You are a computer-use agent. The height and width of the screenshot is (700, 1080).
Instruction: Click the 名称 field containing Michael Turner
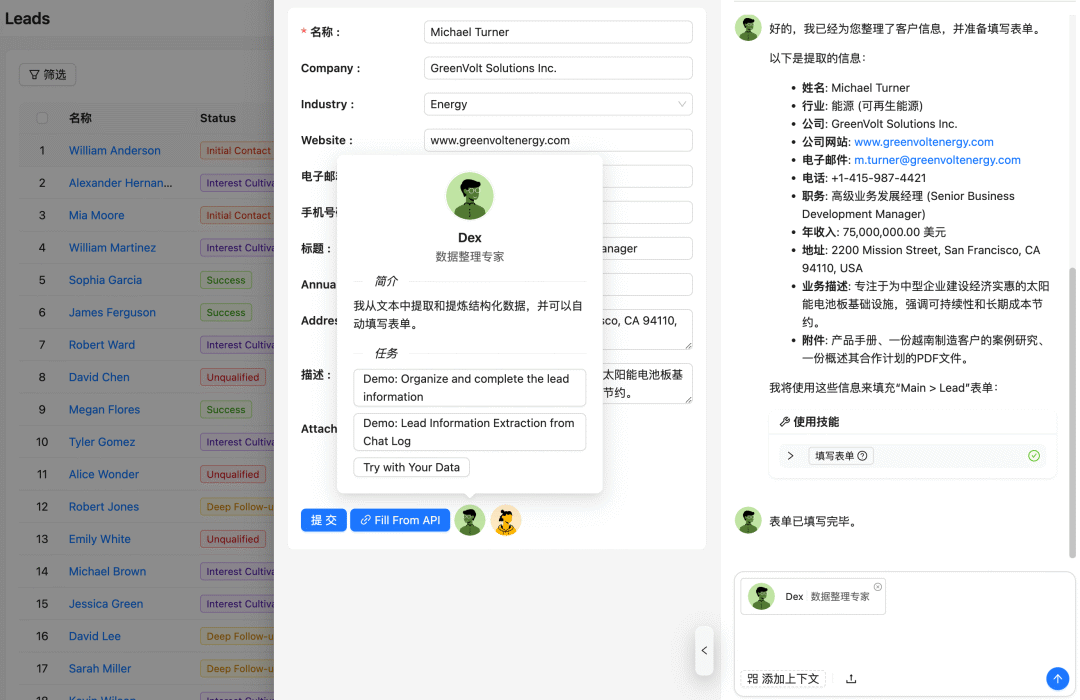pyautogui.click(x=558, y=32)
